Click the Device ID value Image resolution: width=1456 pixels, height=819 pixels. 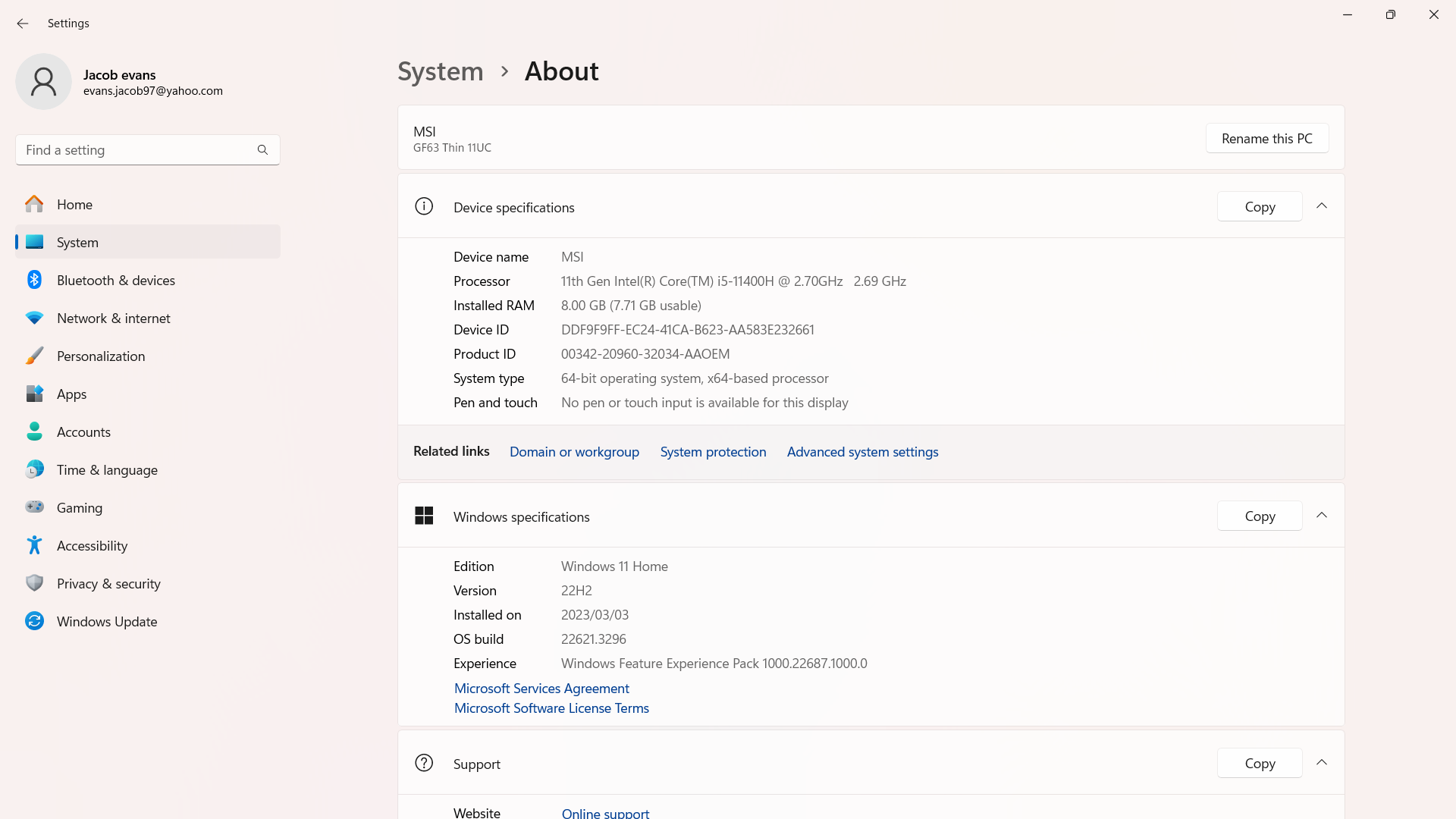pyautogui.click(x=687, y=329)
